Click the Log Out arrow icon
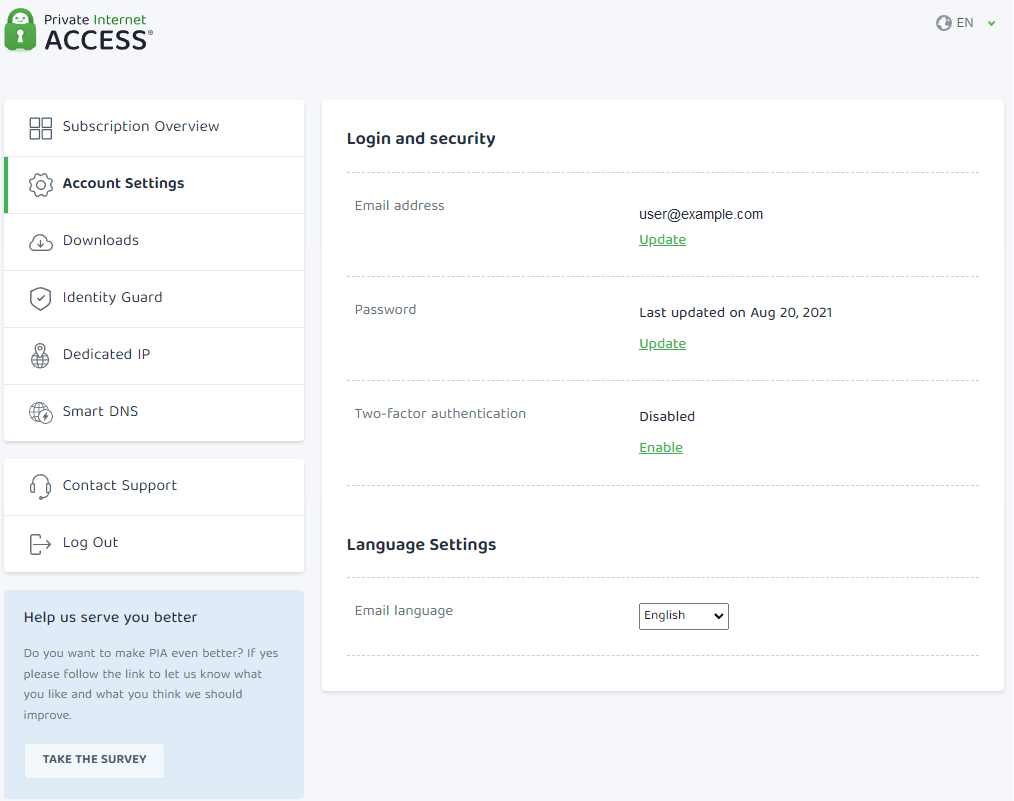The image size is (1014, 801). [40, 544]
